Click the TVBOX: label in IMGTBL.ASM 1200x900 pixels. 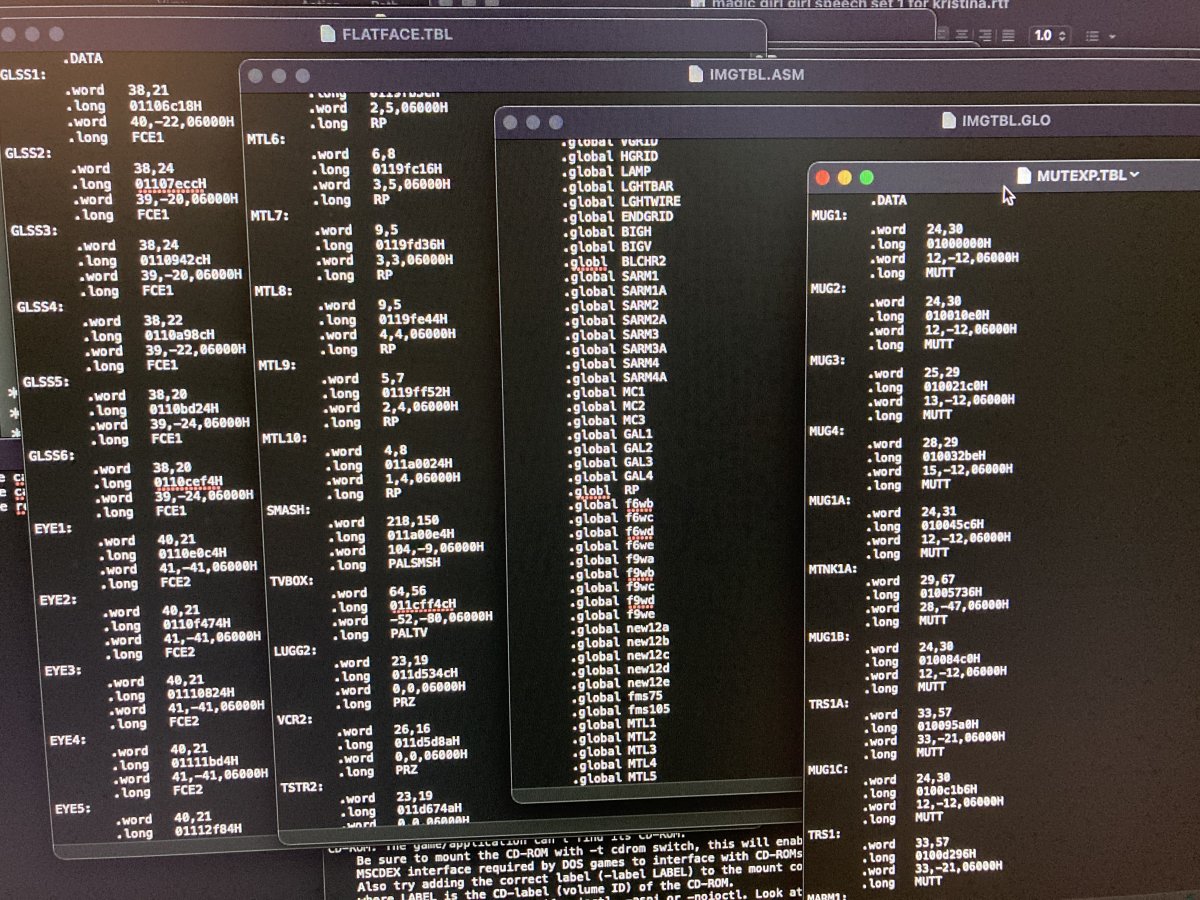coord(292,580)
